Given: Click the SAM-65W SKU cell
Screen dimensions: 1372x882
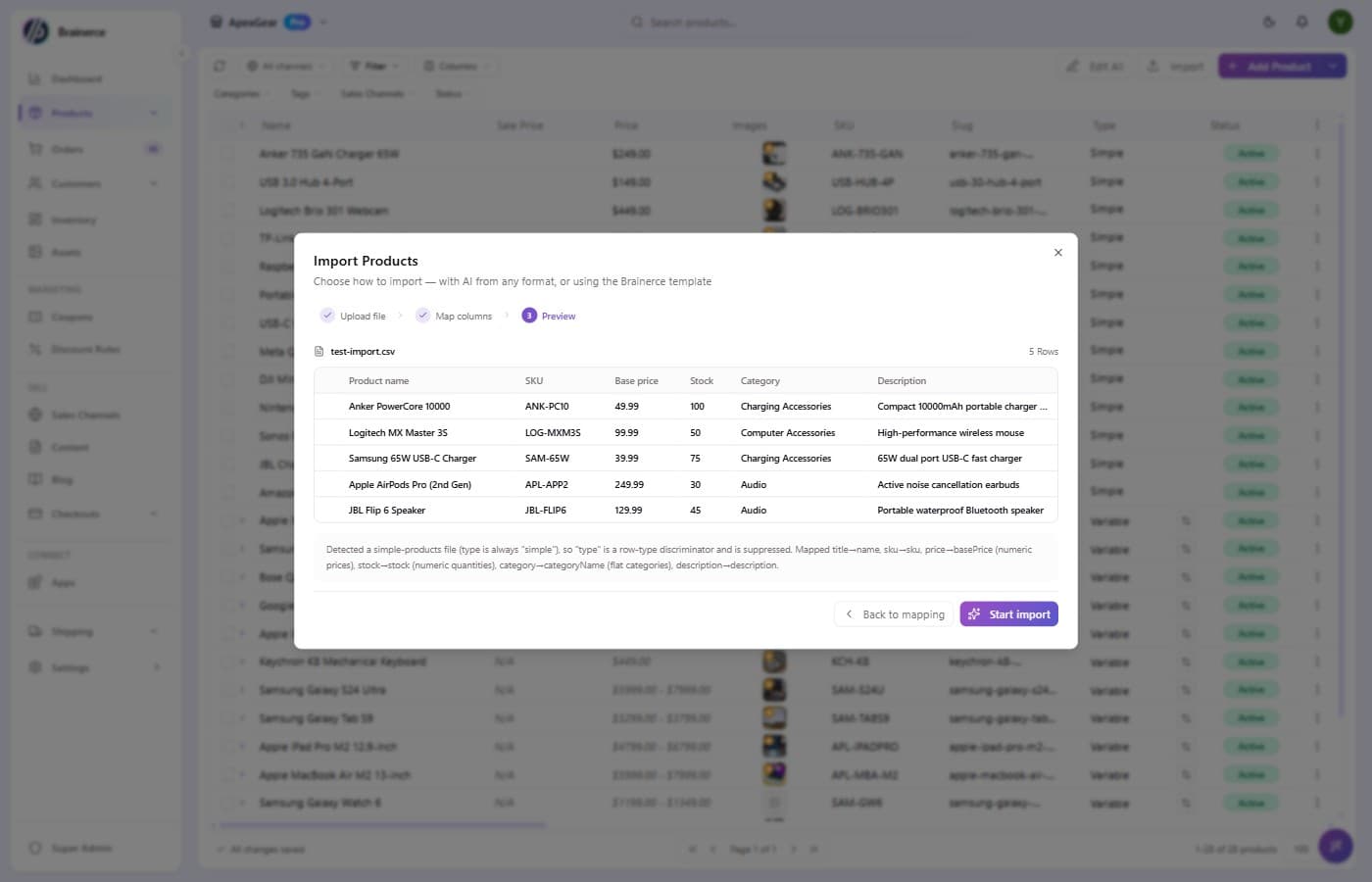Looking at the screenshot, I should (547, 459).
